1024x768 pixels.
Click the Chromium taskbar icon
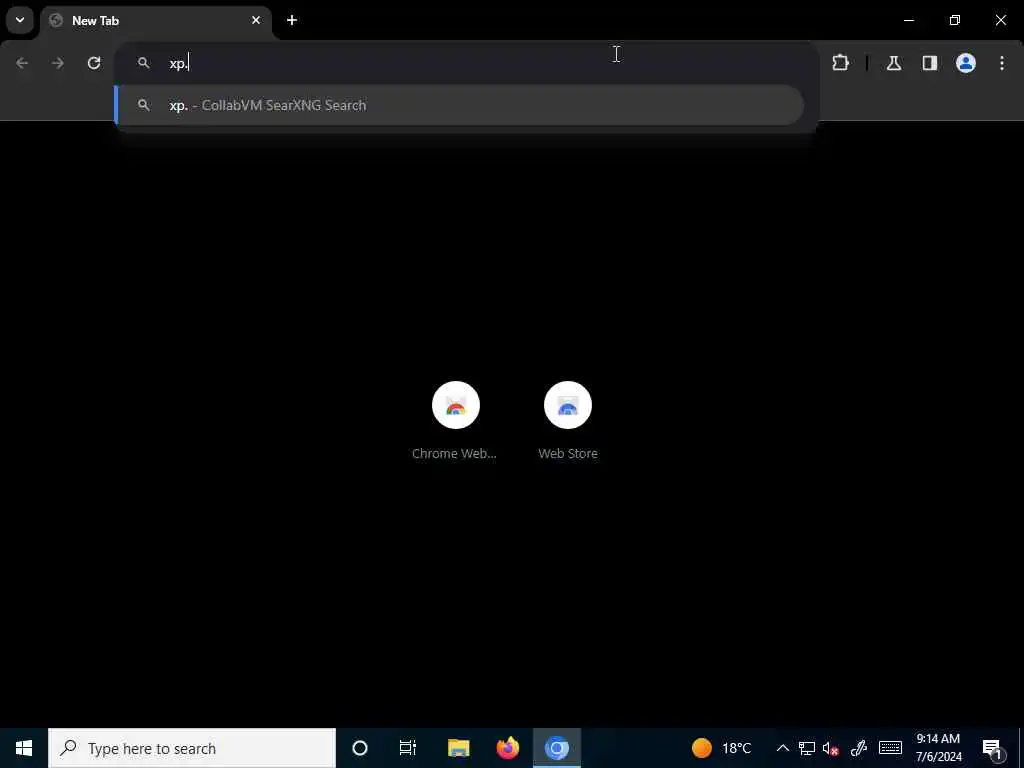coord(556,748)
